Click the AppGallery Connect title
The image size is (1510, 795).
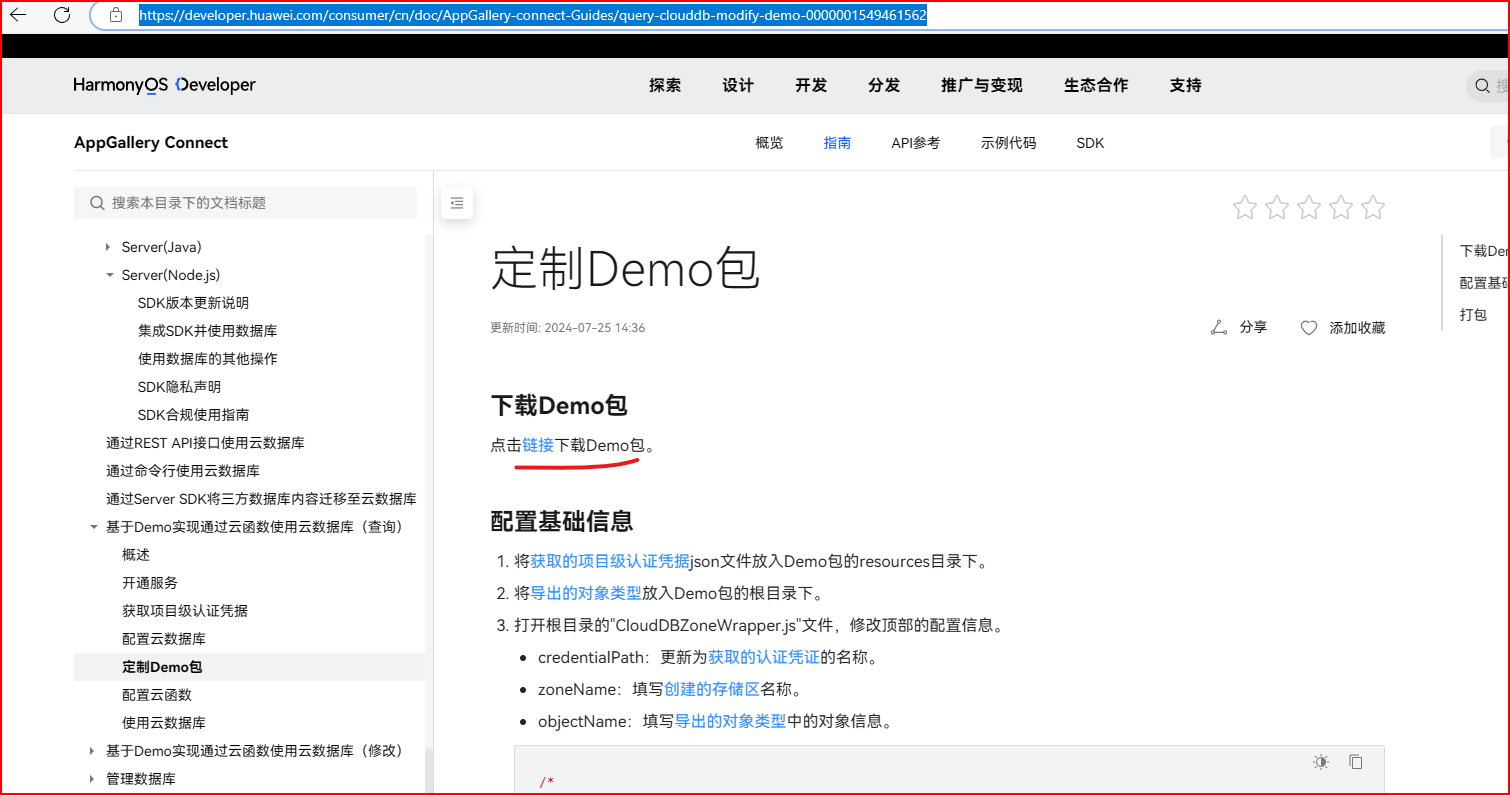(151, 143)
